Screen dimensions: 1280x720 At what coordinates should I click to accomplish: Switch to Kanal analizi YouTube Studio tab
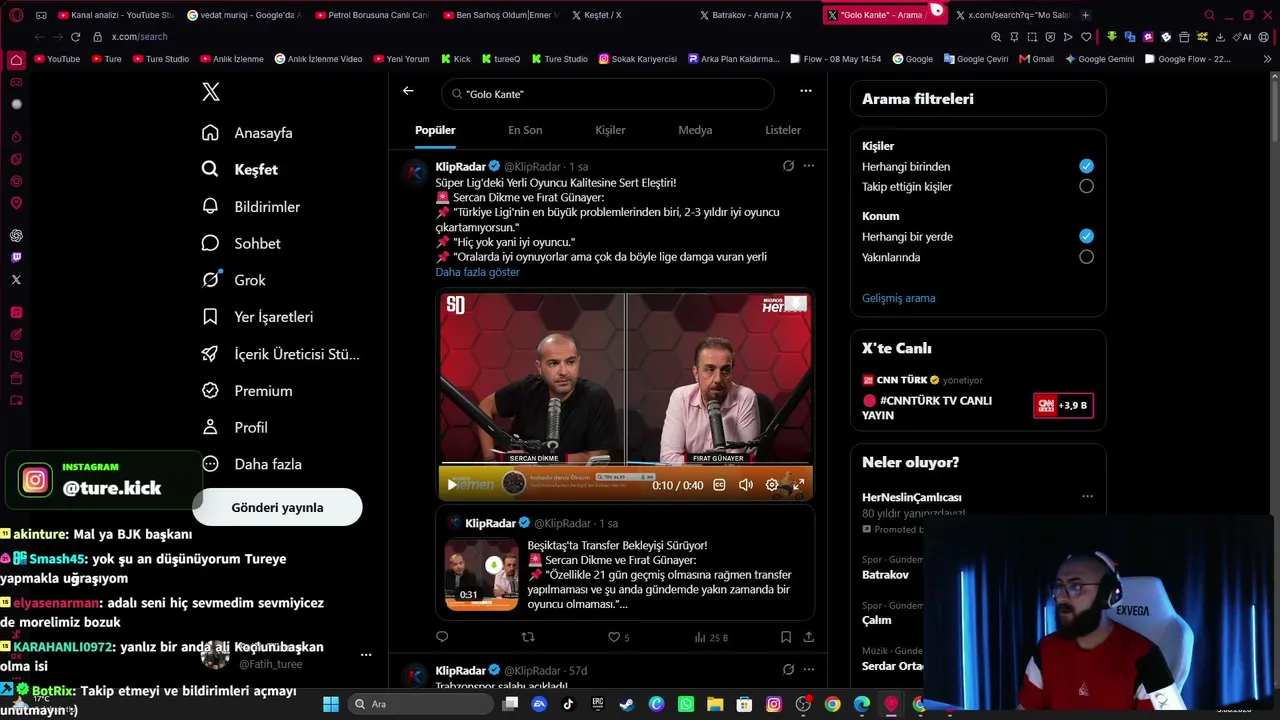pos(116,15)
